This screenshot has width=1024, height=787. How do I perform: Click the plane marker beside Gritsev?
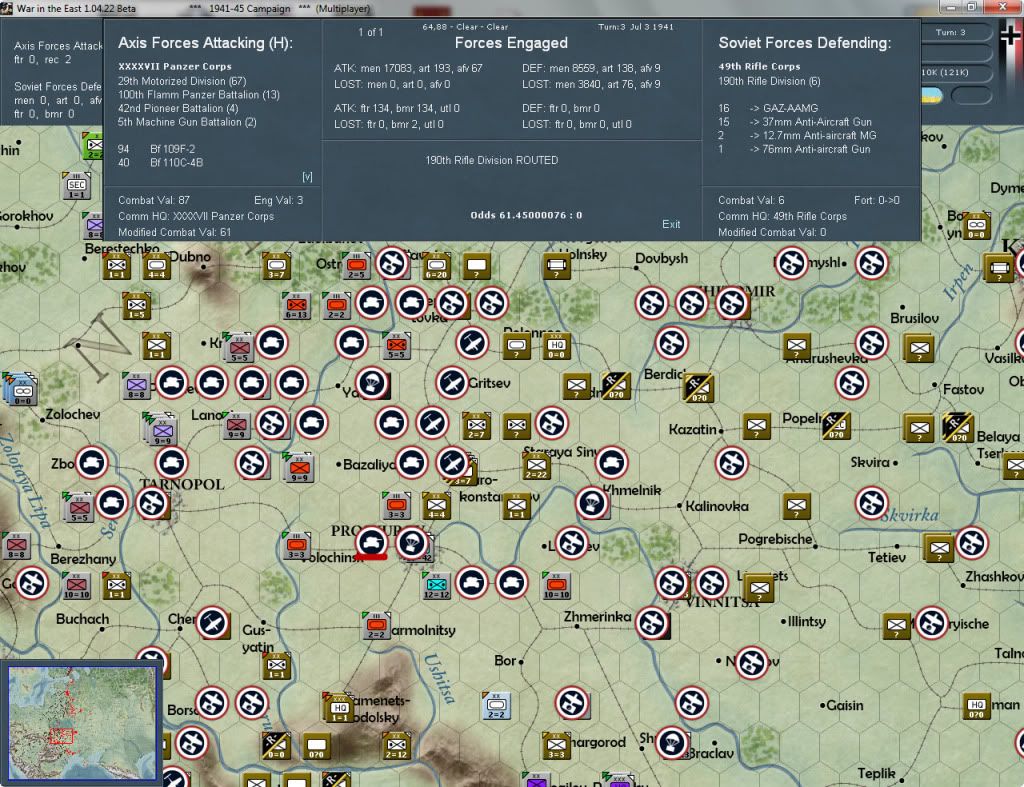(x=451, y=383)
